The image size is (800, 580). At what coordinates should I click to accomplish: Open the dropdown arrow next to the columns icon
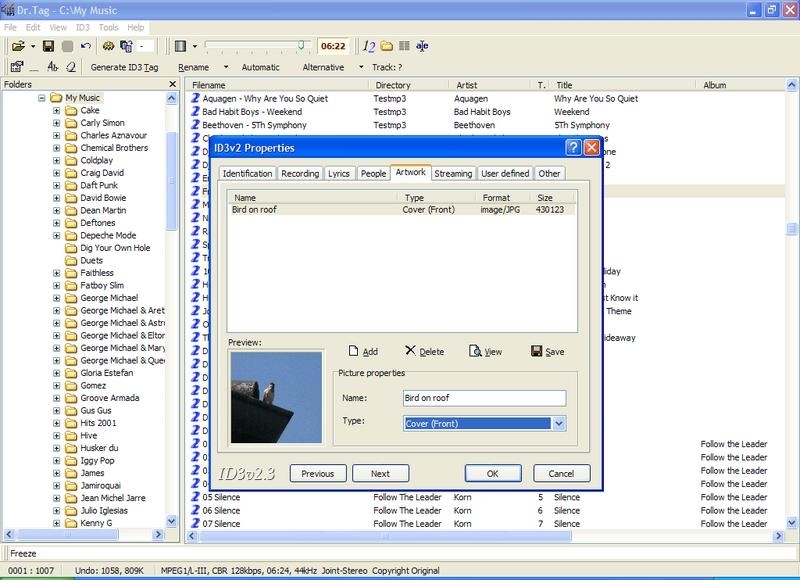point(195,46)
